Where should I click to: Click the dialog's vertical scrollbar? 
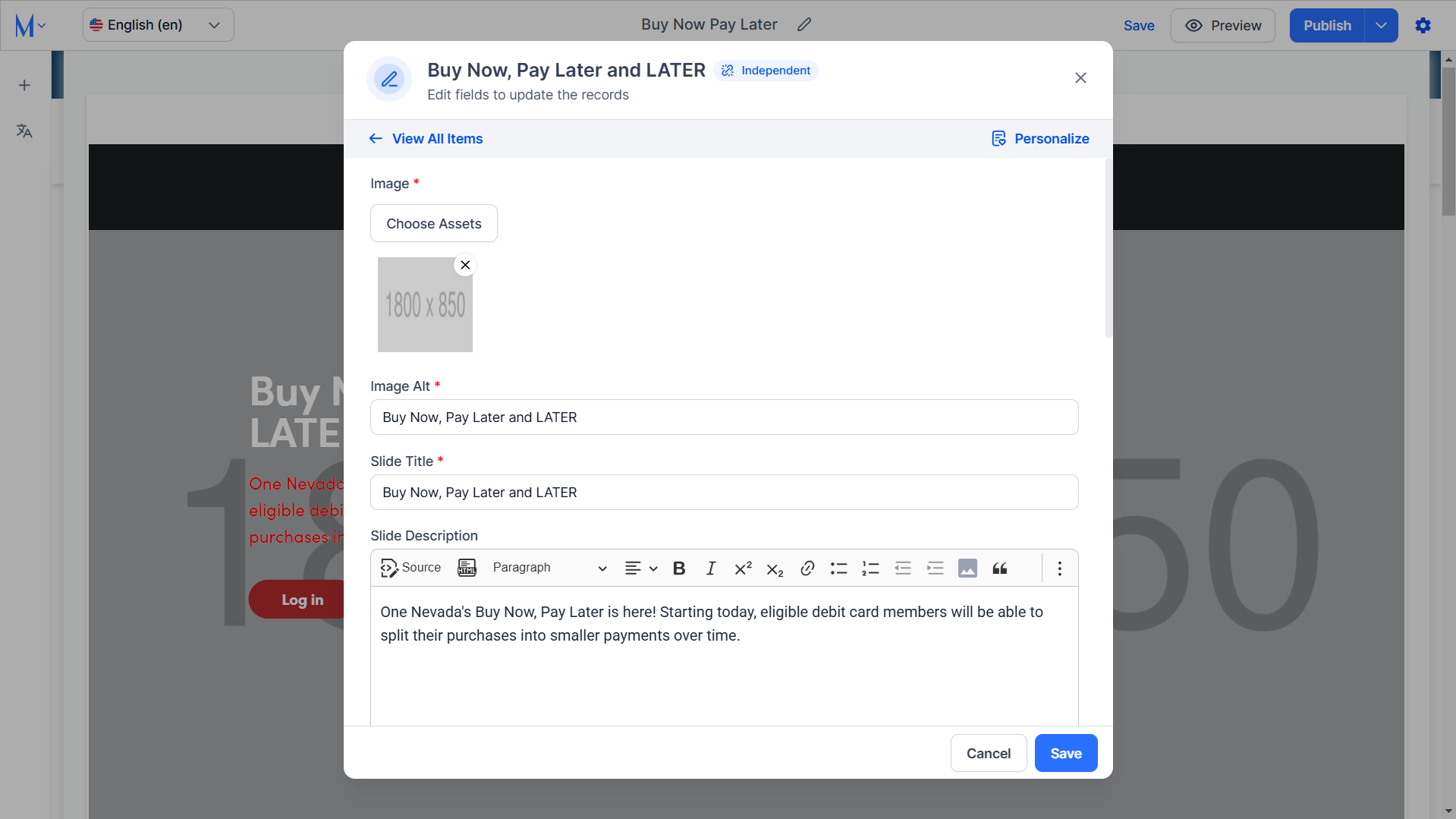[1109, 248]
